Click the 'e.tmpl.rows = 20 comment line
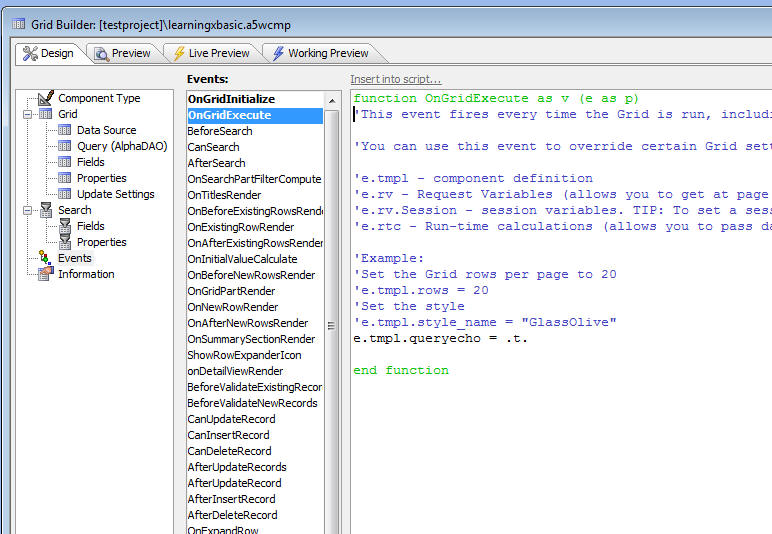Viewport: 772px width, 534px height. 421,290
